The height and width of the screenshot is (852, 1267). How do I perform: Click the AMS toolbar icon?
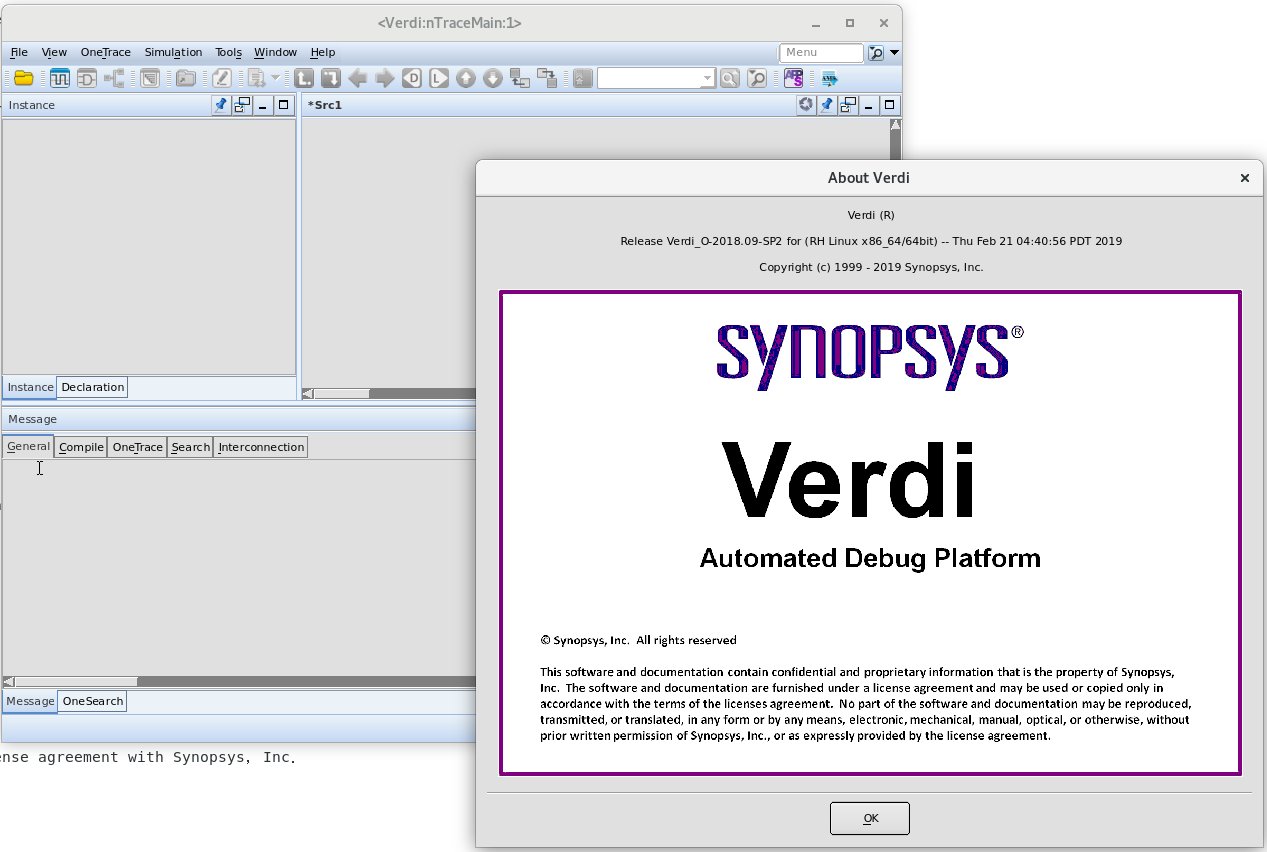[x=830, y=78]
